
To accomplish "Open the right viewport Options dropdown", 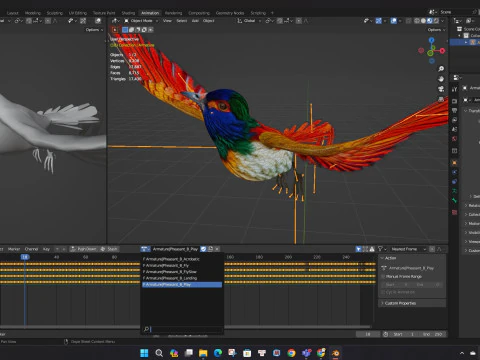I will (436, 30).
